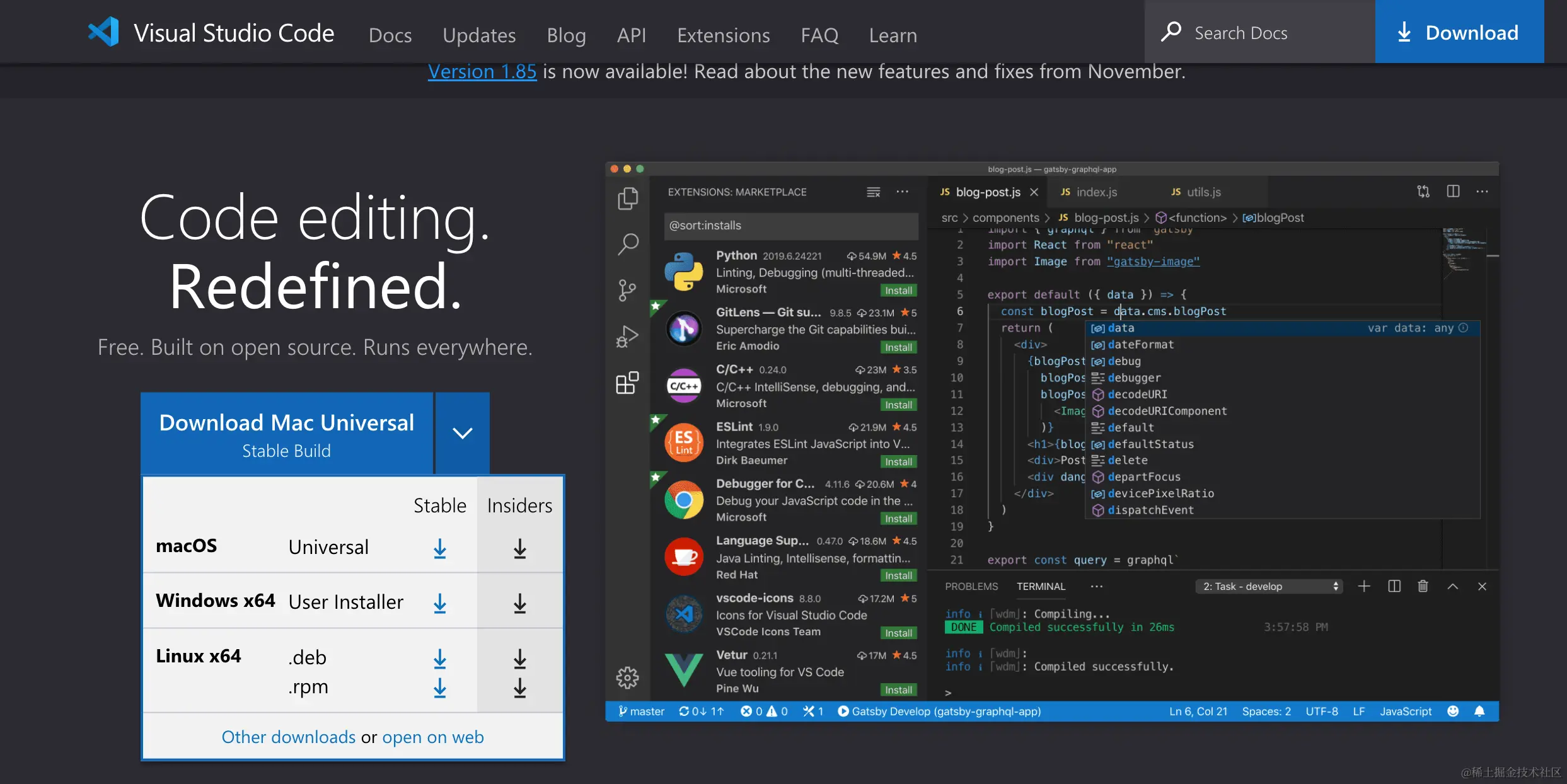The height and width of the screenshot is (784, 1567).
Task: Click the Visual Studio Code logo icon
Action: (x=104, y=32)
